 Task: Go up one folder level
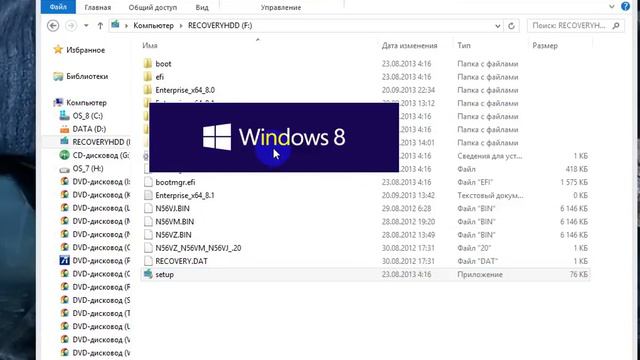100,26
